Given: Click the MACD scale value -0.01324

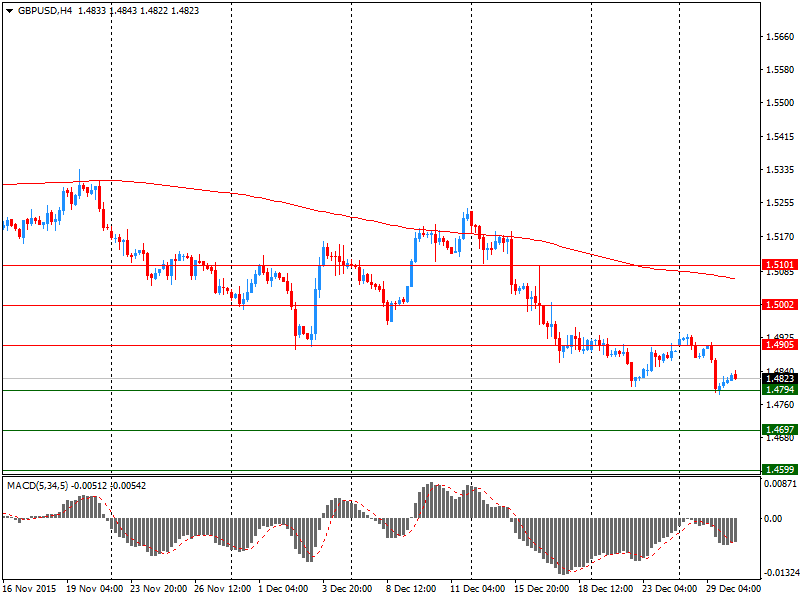Looking at the screenshot, I should tap(781, 573).
